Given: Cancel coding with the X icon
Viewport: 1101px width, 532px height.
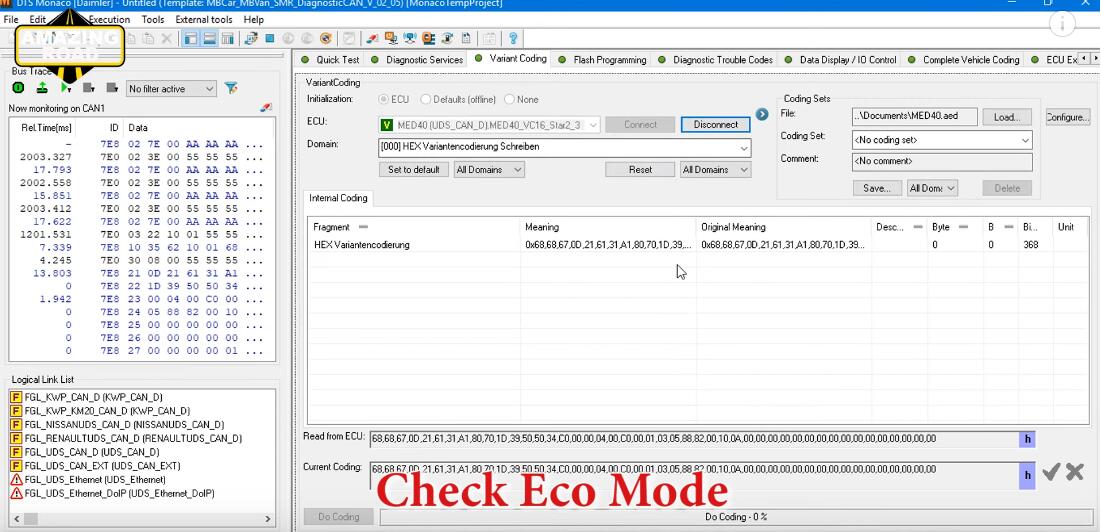Looking at the screenshot, I should (1075, 472).
